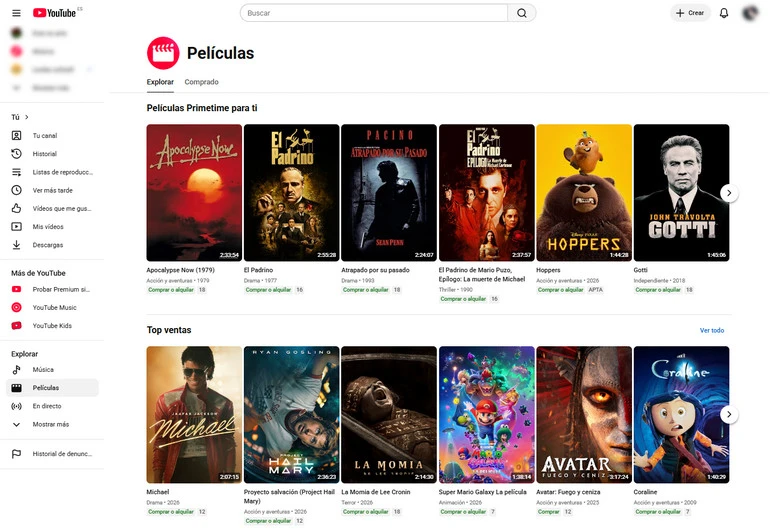Viewport: 770px width, 532px height.
Task: Open Probar Premium sidebar link
Action: point(53,289)
